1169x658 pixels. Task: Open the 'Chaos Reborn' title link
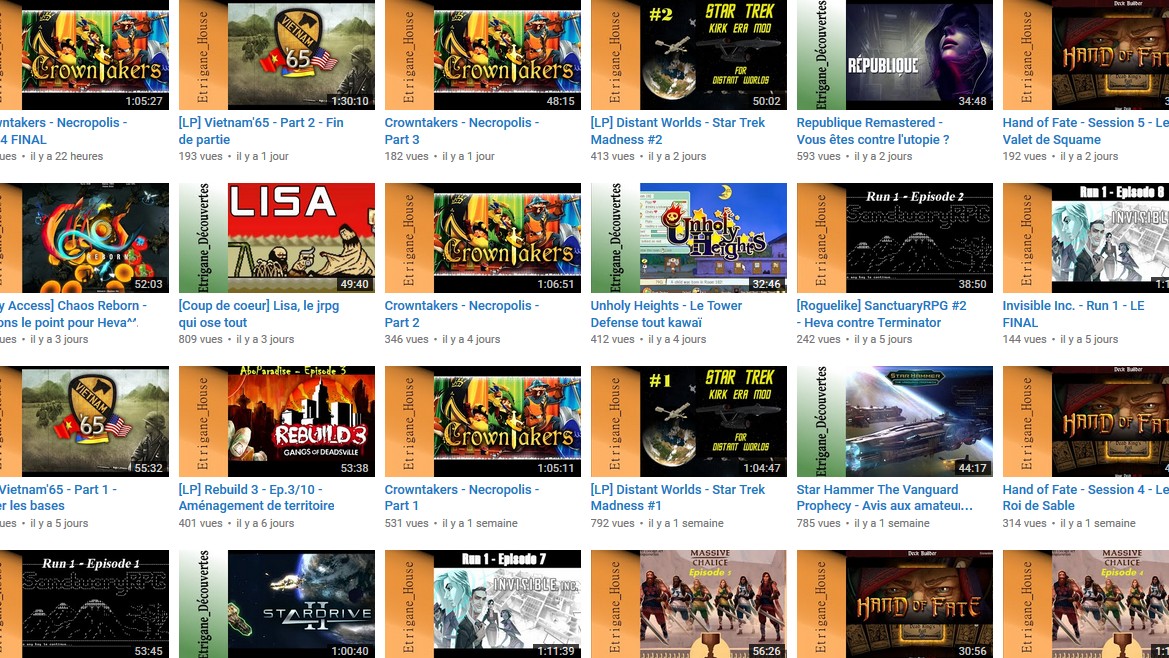pyautogui.click(x=73, y=314)
